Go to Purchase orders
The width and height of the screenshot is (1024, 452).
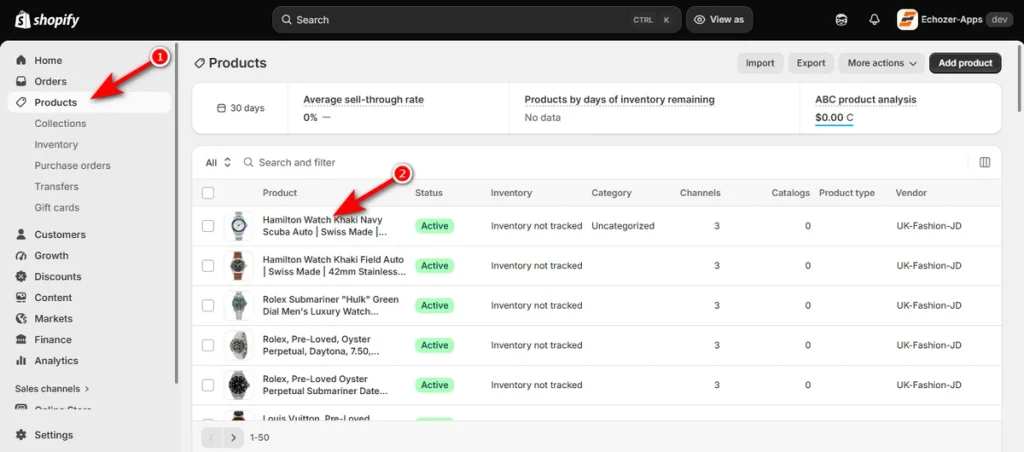tap(72, 165)
